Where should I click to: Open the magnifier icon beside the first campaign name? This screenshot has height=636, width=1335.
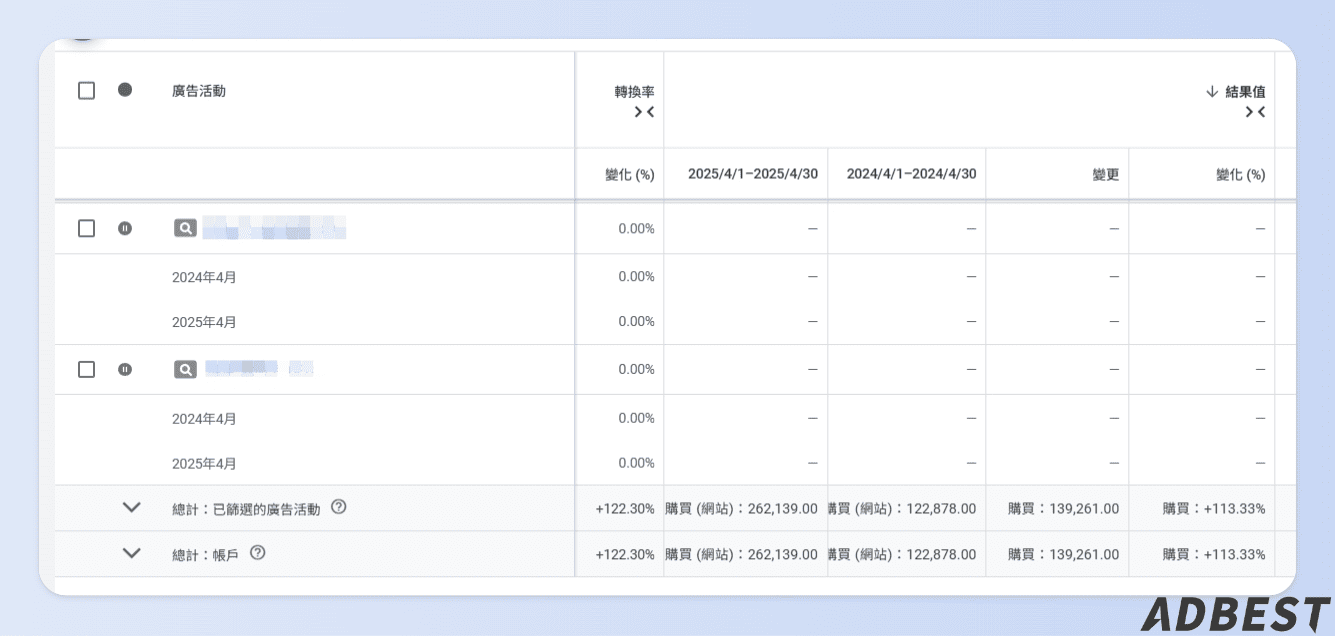(184, 227)
